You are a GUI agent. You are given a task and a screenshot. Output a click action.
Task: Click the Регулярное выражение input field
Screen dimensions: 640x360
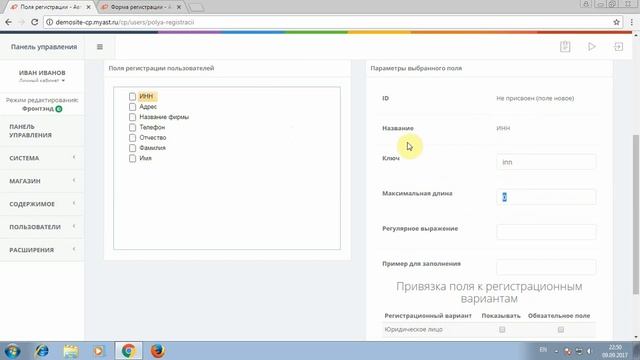tap(546, 232)
